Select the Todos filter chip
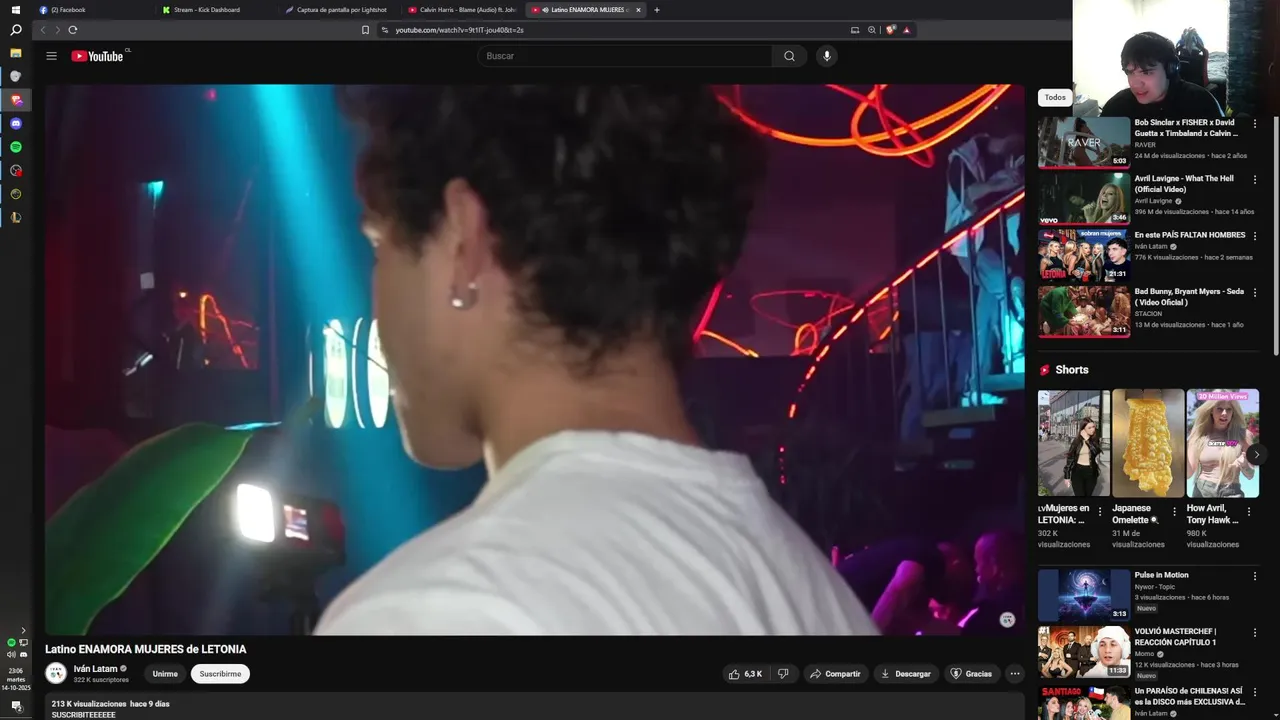Screen dimensions: 1280x720 point(1055,98)
